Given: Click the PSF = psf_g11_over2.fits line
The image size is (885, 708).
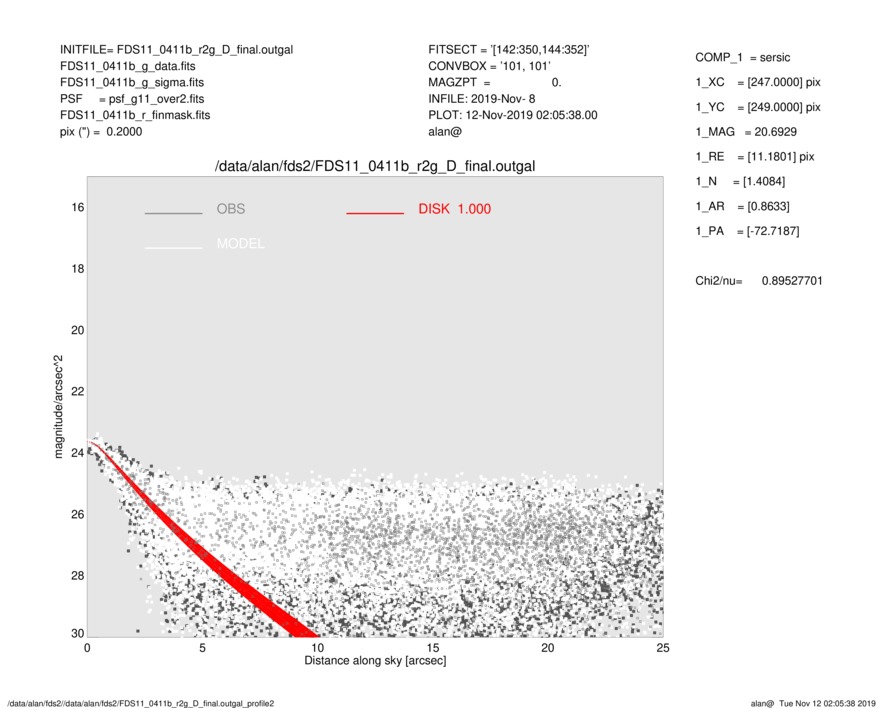Looking at the screenshot, I should click(132, 99).
